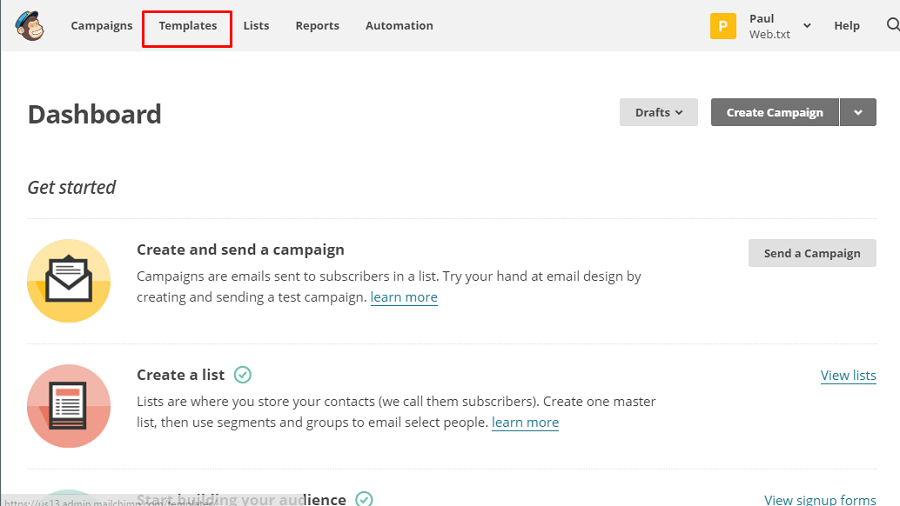Screen dimensions: 900x506
Task: Open the View lists link
Action: click(848, 375)
